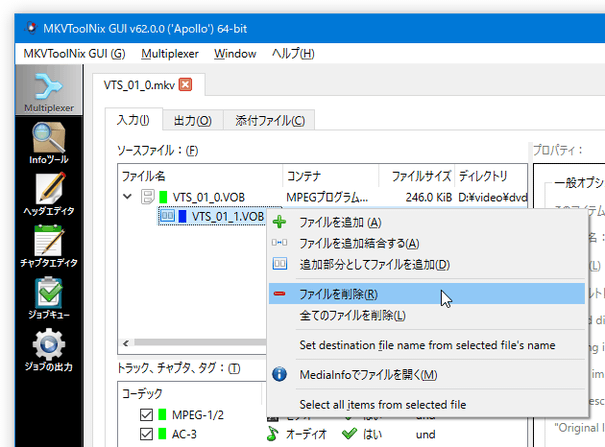
Task: Sort by the ファイルサイズ column header
Action: [x=417, y=176]
